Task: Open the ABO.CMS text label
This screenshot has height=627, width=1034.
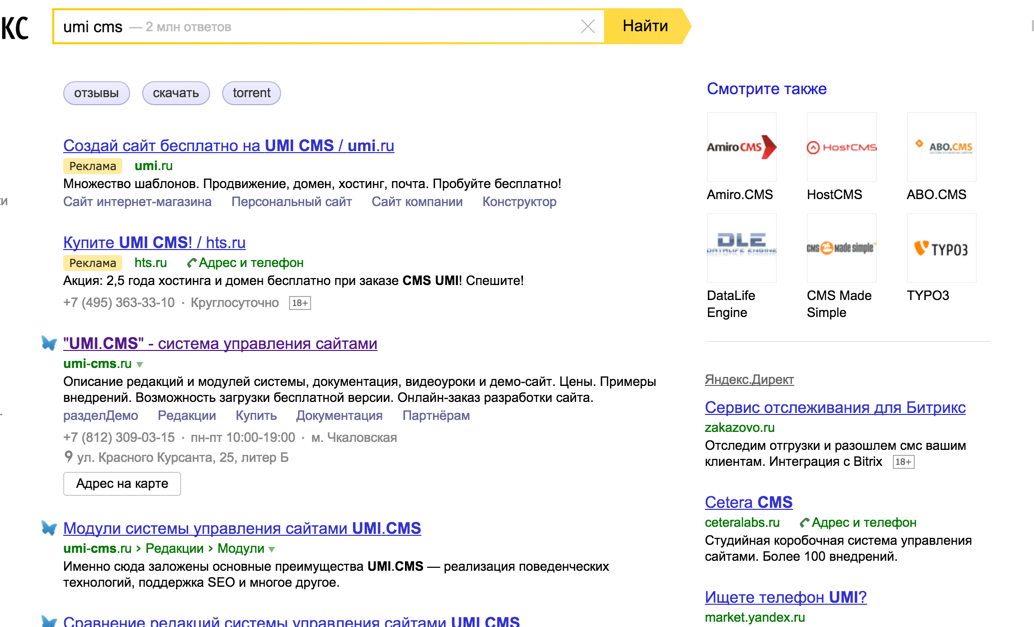Action: tap(936, 194)
